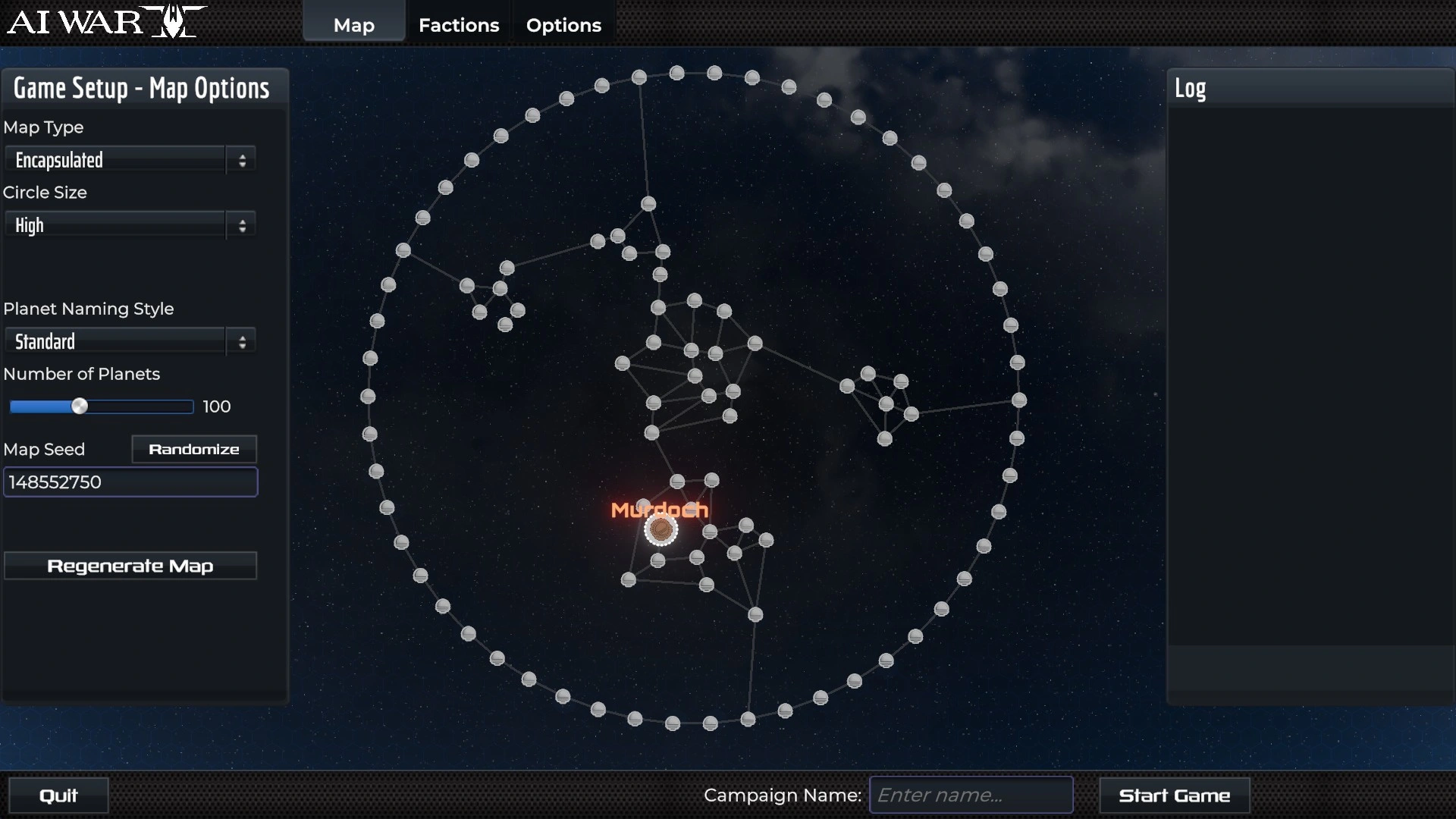Toggle the Encapsulated map type option
Viewport: 1456px width, 819px height.
pos(241,160)
